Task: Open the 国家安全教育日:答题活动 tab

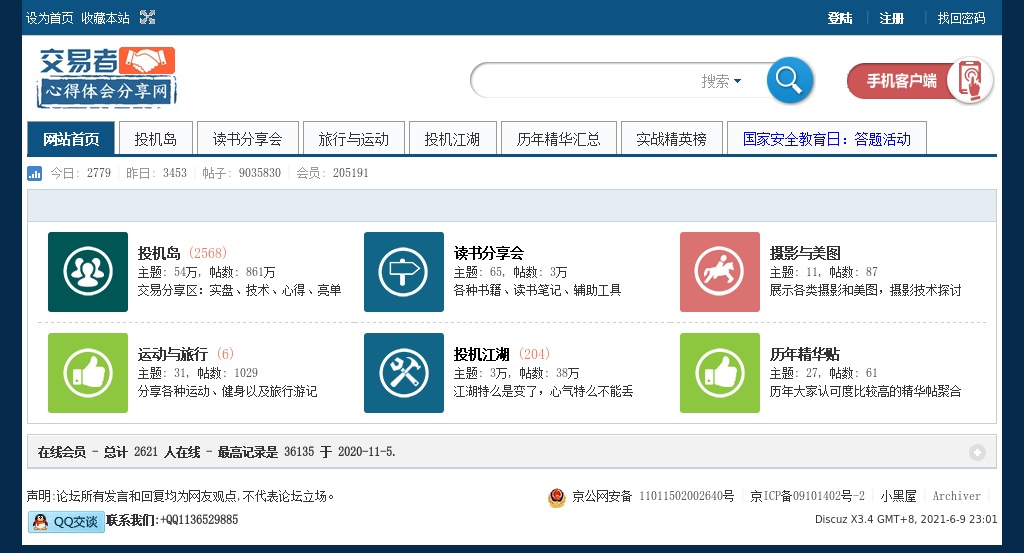Action: [x=826, y=139]
